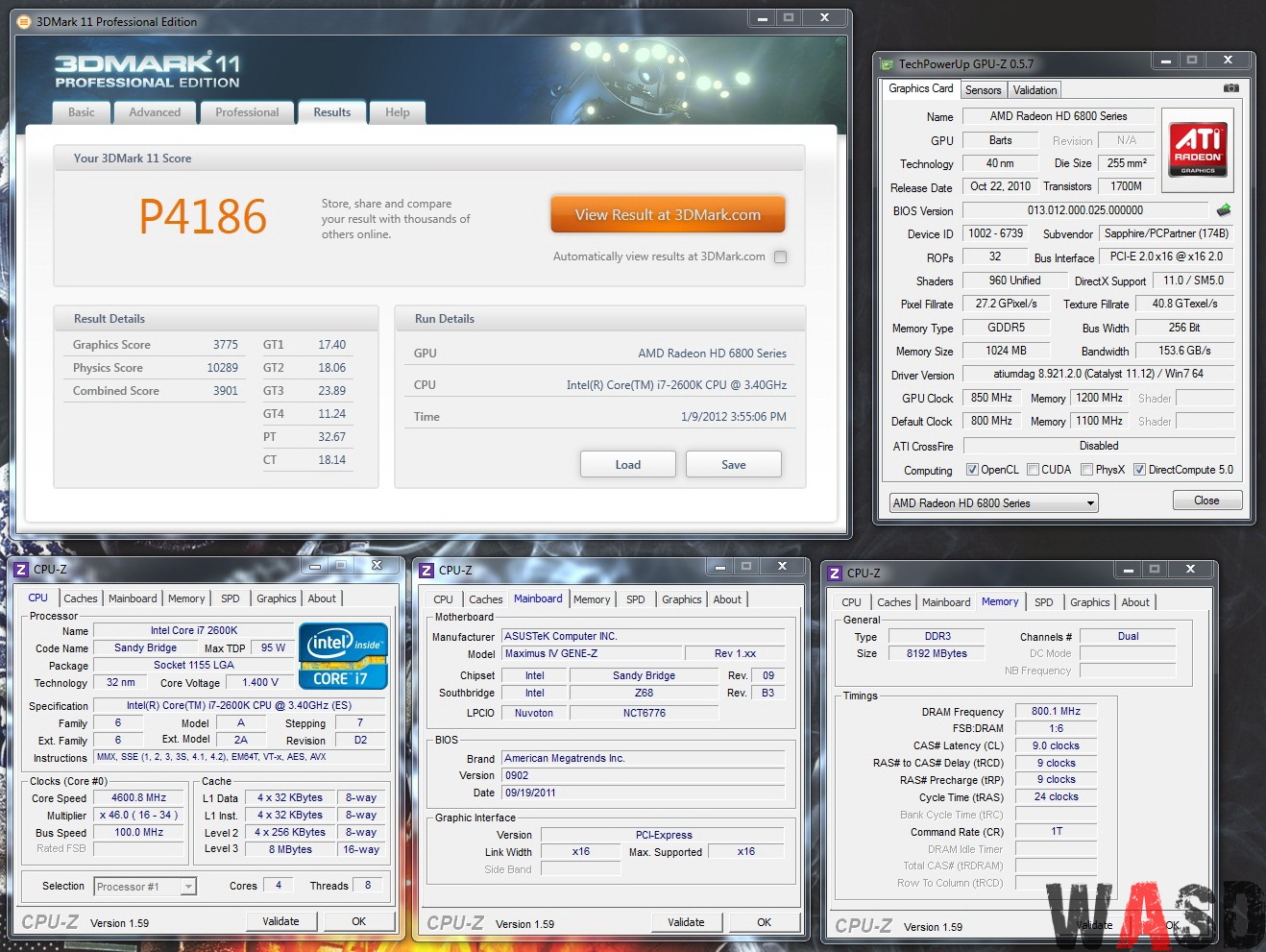The width and height of the screenshot is (1266, 952).
Task: Click Maximus IV GENE-Z model field
Action: (592, 653)
